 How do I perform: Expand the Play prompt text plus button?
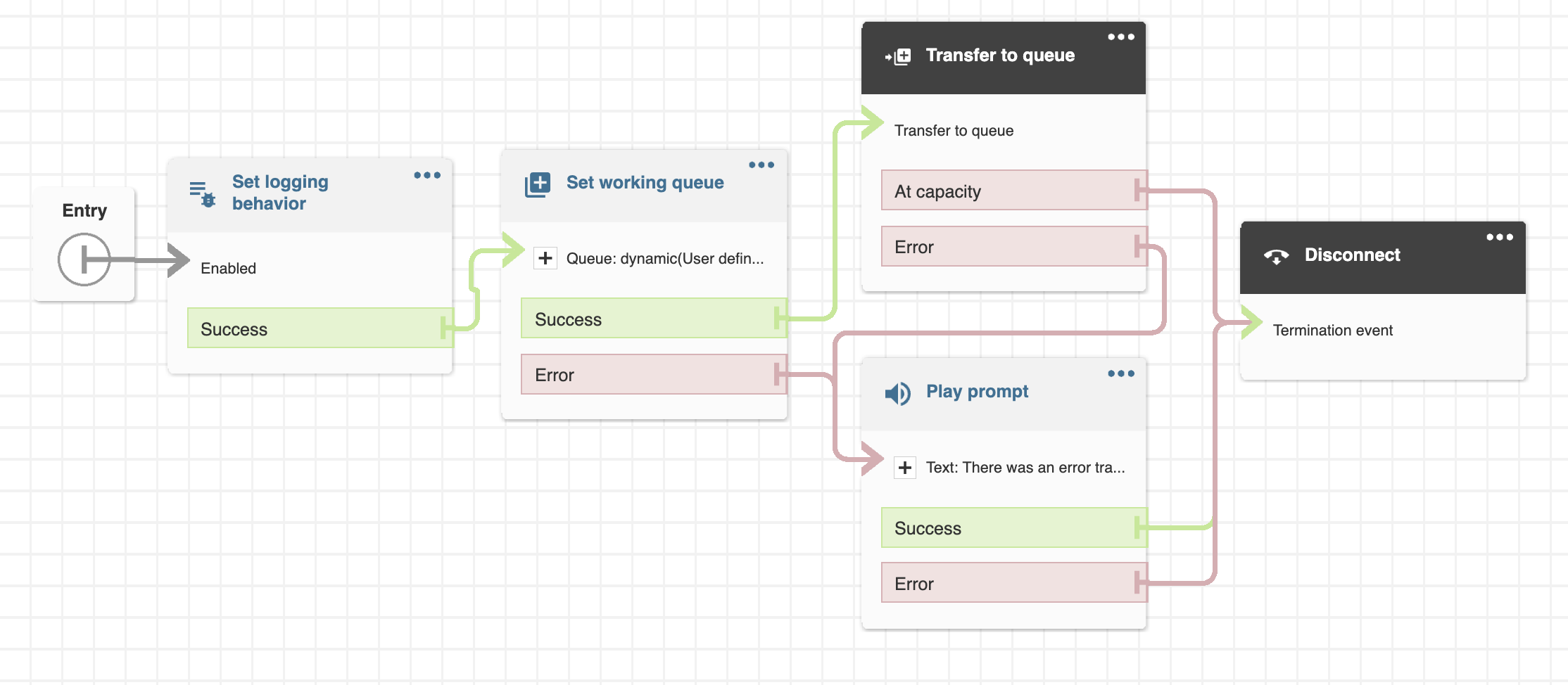point(905,467)
